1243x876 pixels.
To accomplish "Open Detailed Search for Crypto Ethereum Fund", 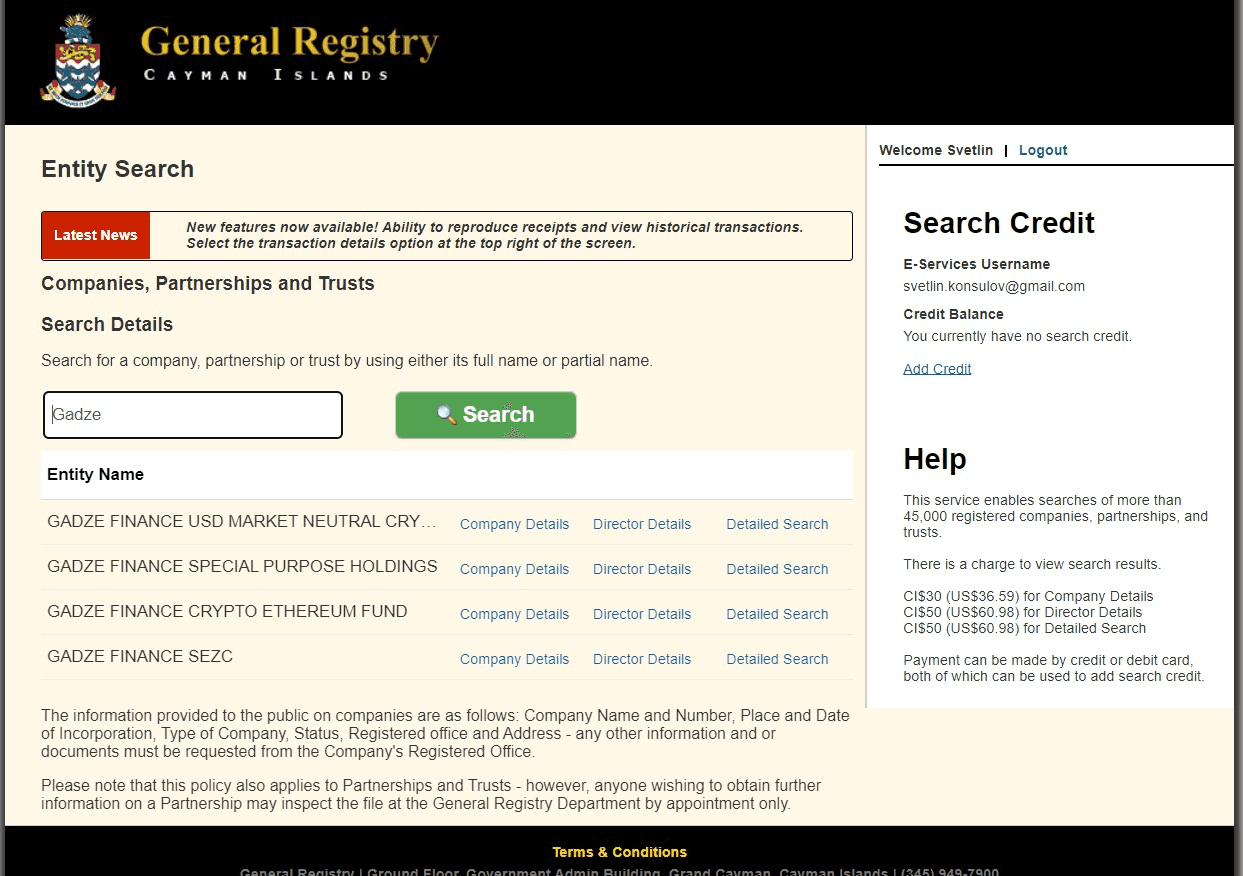I will [x=777, y=614].
